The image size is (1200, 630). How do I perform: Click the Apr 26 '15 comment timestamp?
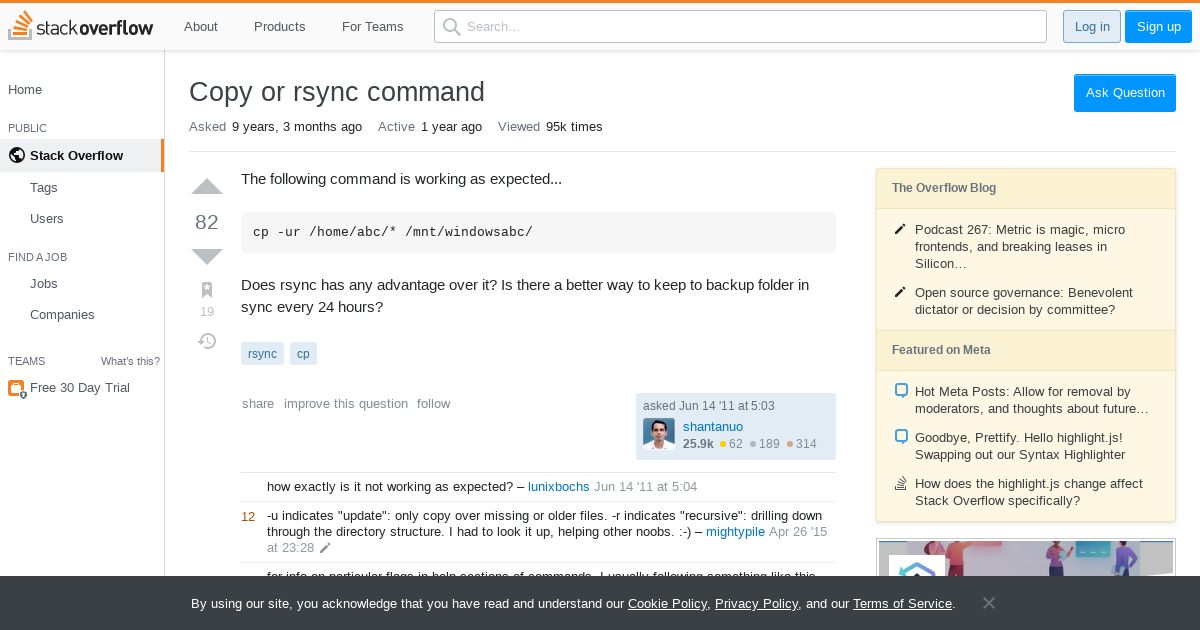547,540
